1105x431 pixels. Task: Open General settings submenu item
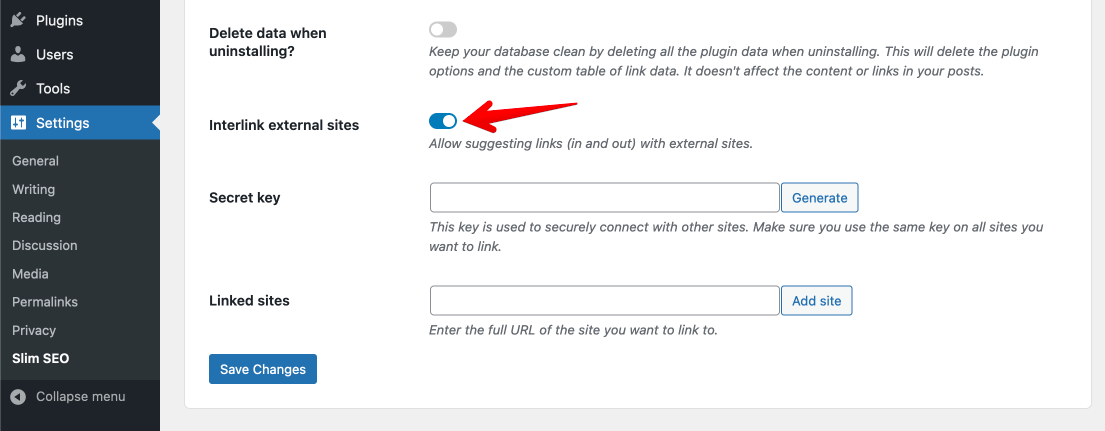point(35,161)
